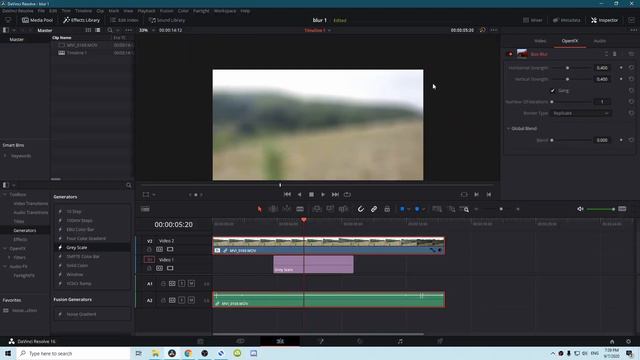
Task: Click the Play Reverse button
Action: 299,195
